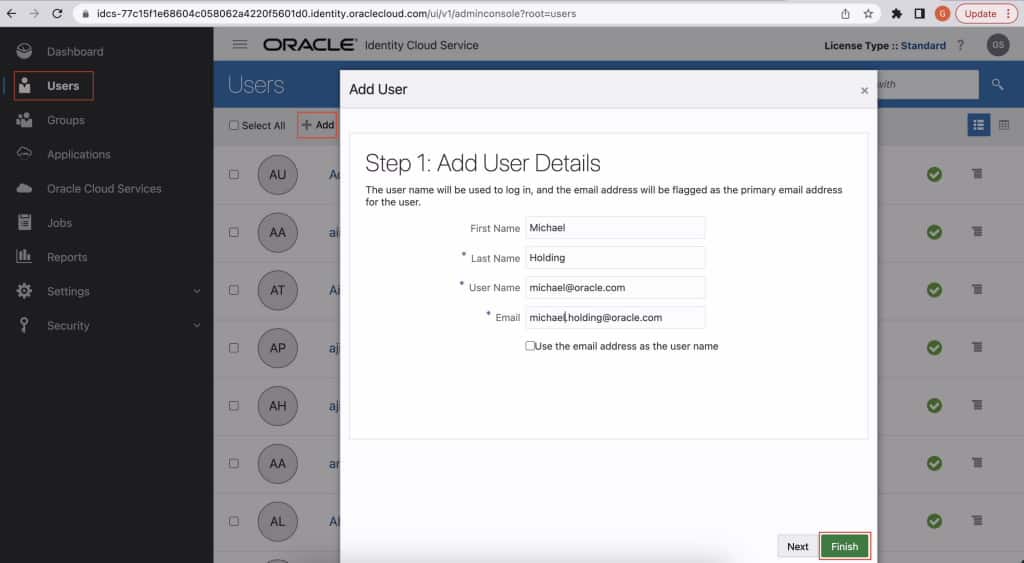This screenshot has height=563, width=1024.
Task: Click the Groups people icon
Action: (24, 120)
